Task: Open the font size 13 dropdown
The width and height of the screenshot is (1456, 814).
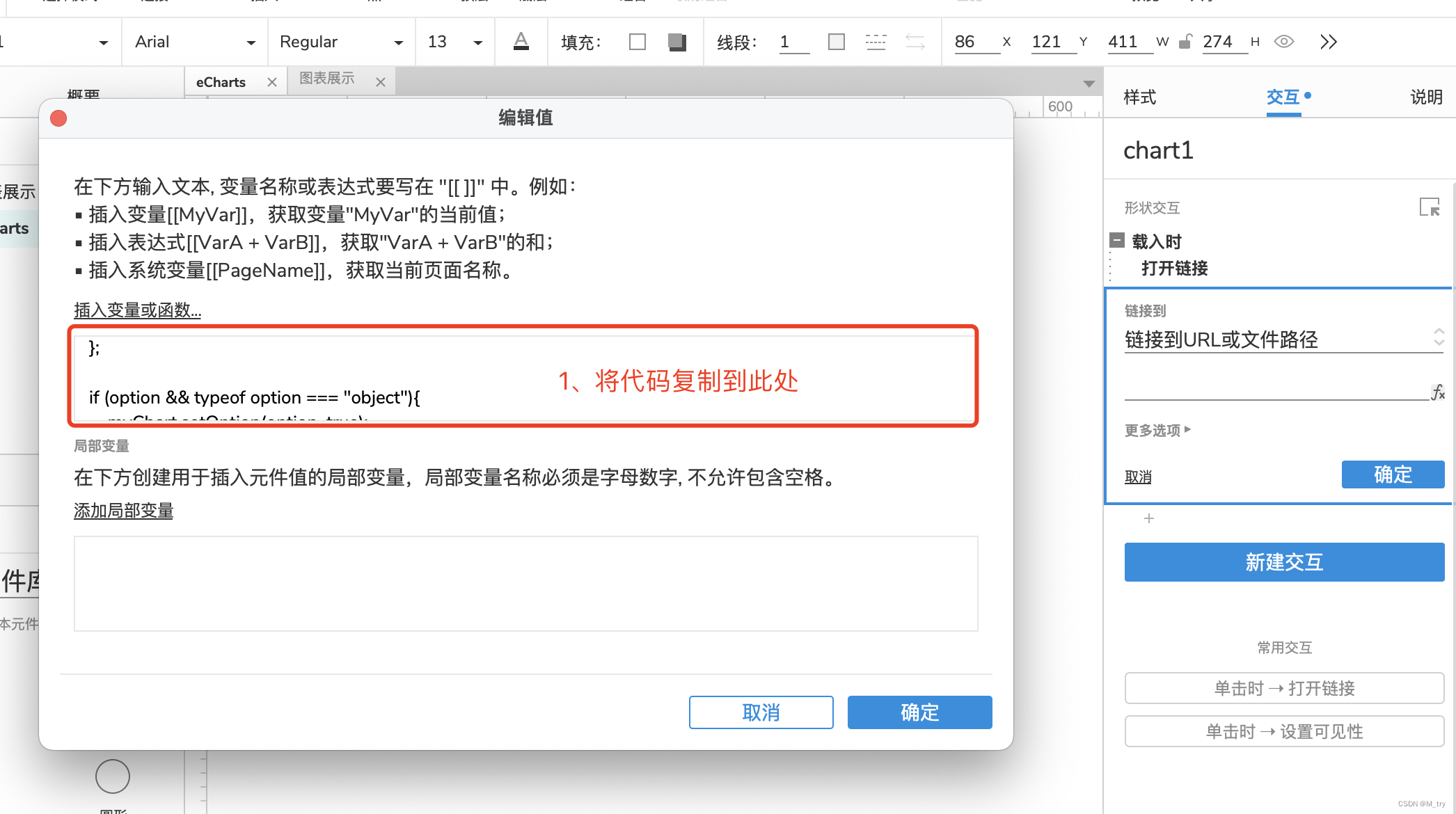Action: pyautogui.click(x=455, y=42)
